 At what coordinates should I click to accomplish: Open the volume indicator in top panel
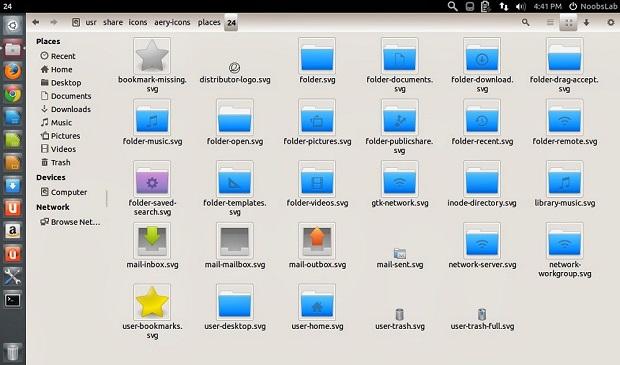click(521, 6)
